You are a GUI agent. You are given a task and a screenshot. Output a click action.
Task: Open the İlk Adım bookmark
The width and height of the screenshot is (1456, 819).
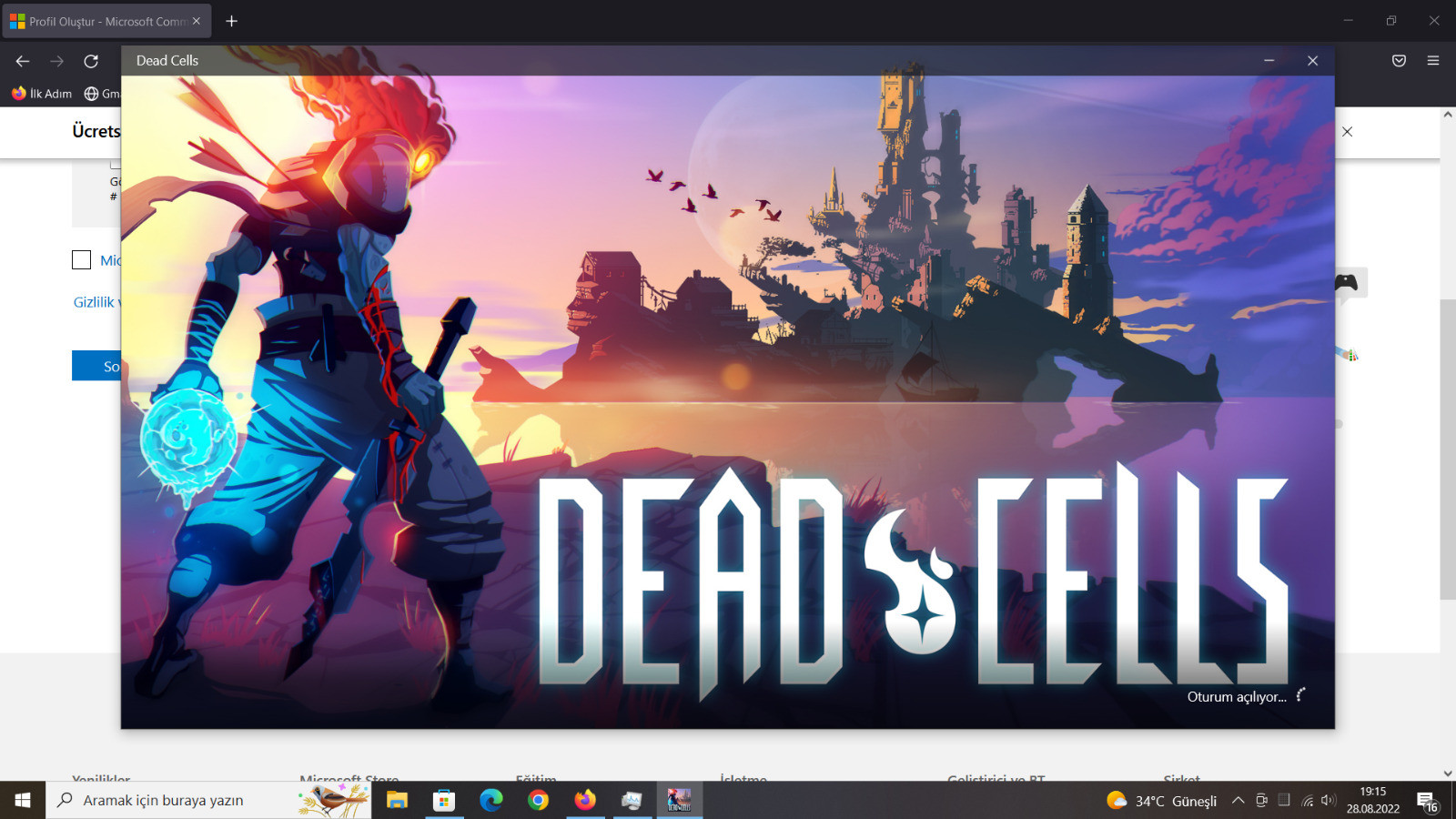pos(42,94)
